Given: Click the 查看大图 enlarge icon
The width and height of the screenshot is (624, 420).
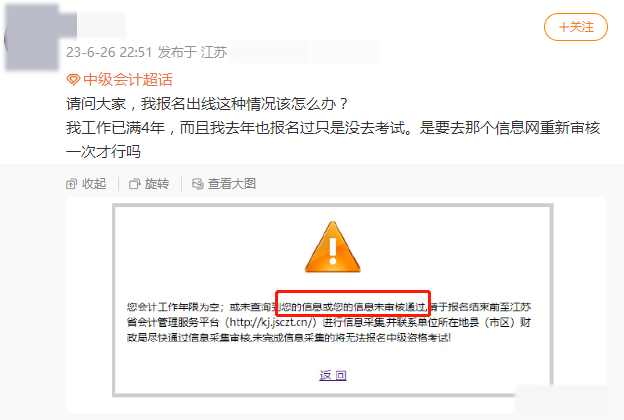Looking at the screenshot, I should click(198, 184).
